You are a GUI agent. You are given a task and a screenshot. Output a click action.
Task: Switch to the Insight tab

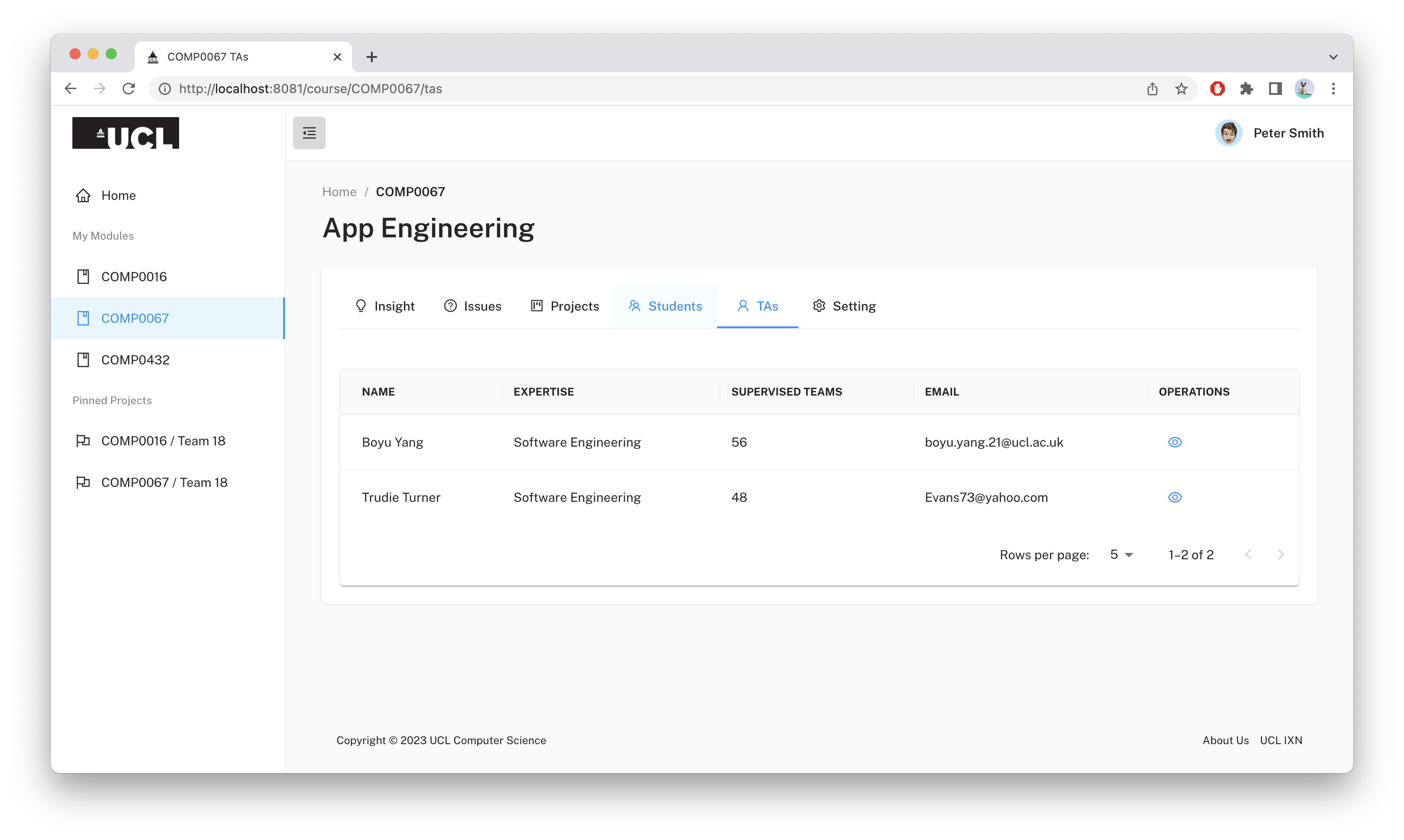384,306
